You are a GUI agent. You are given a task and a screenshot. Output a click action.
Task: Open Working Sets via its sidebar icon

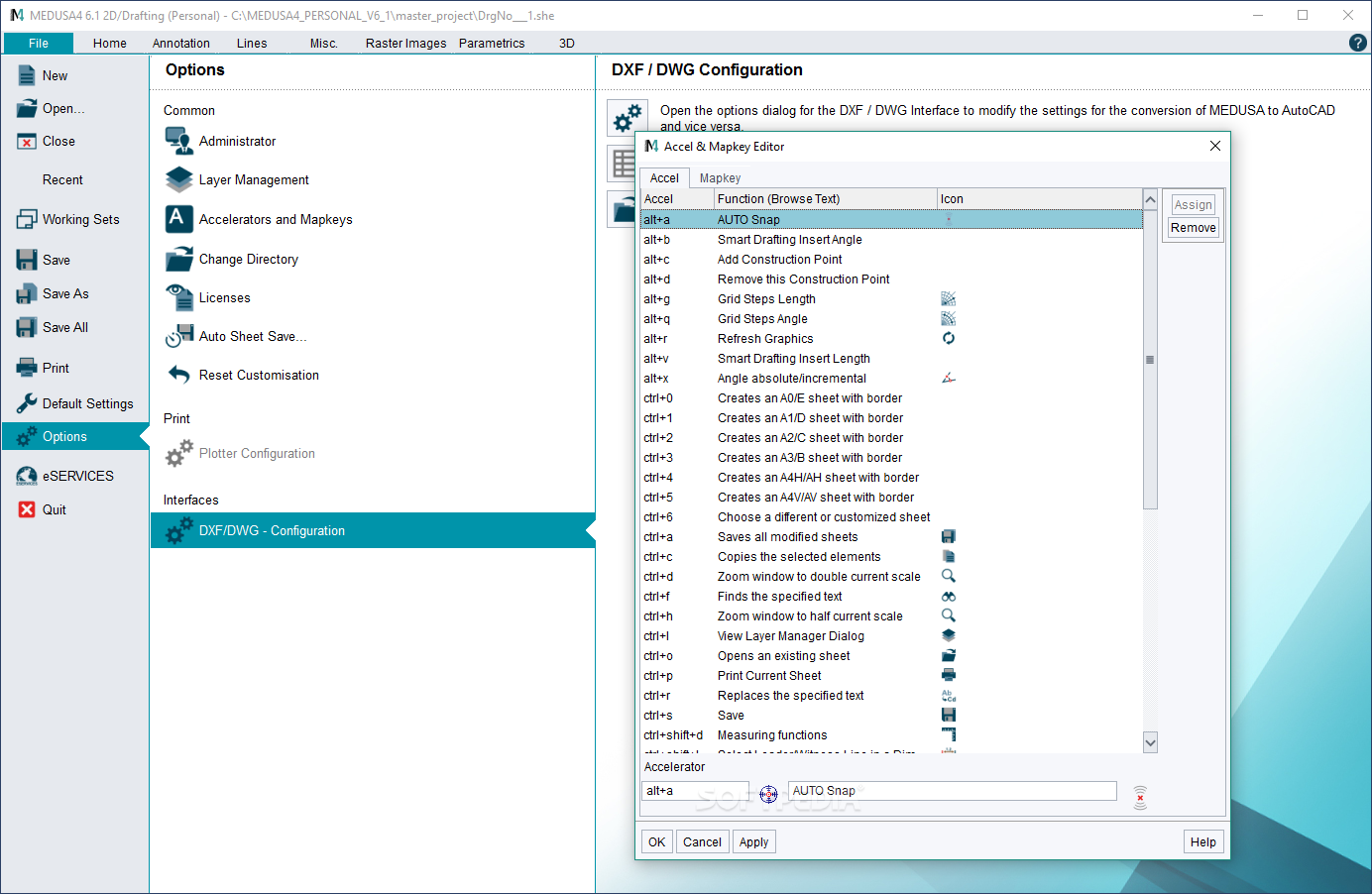pyautogui.click(x=27, y=220)
